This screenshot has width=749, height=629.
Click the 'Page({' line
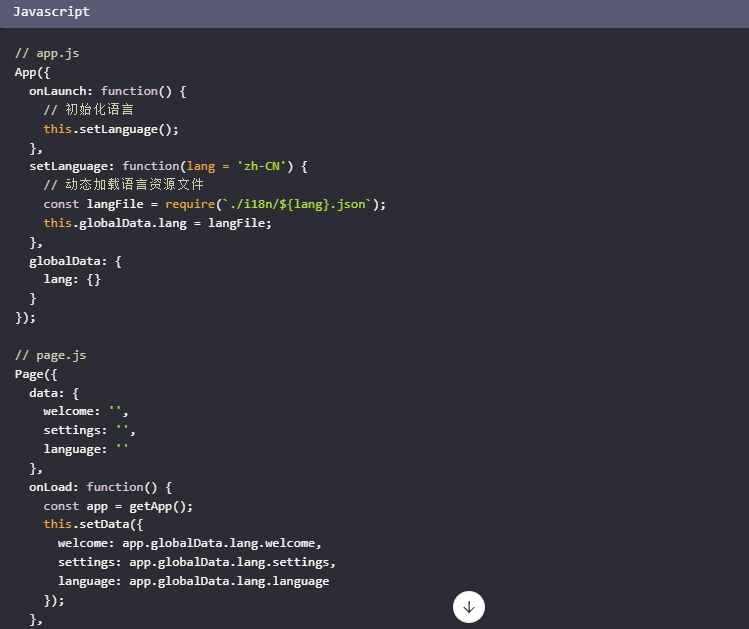pyautogui.click(x=36, y=374)
